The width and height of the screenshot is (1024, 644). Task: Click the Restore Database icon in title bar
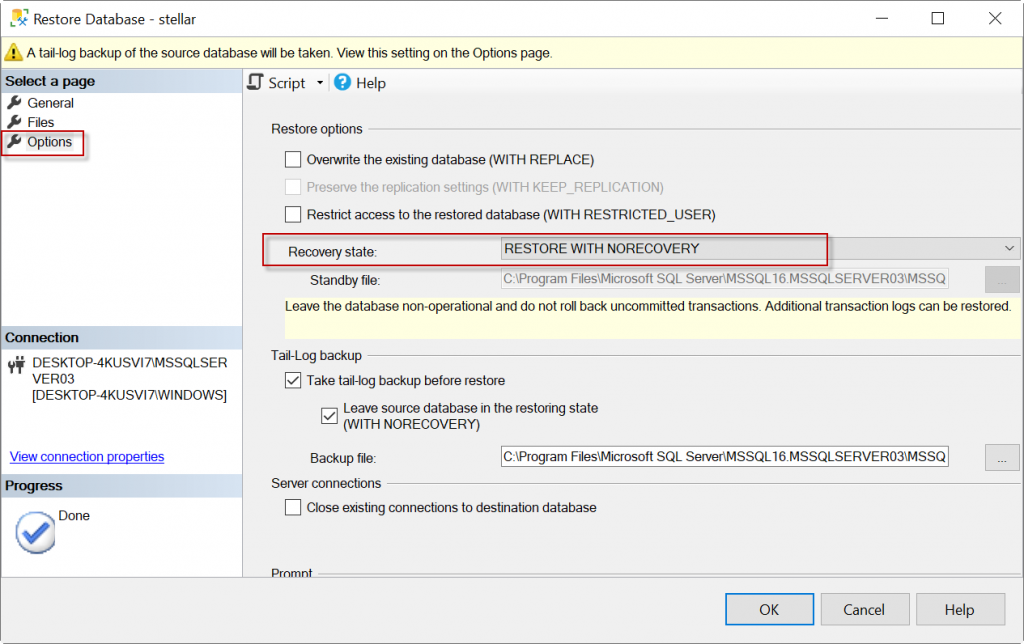click(x=18, y=18)
